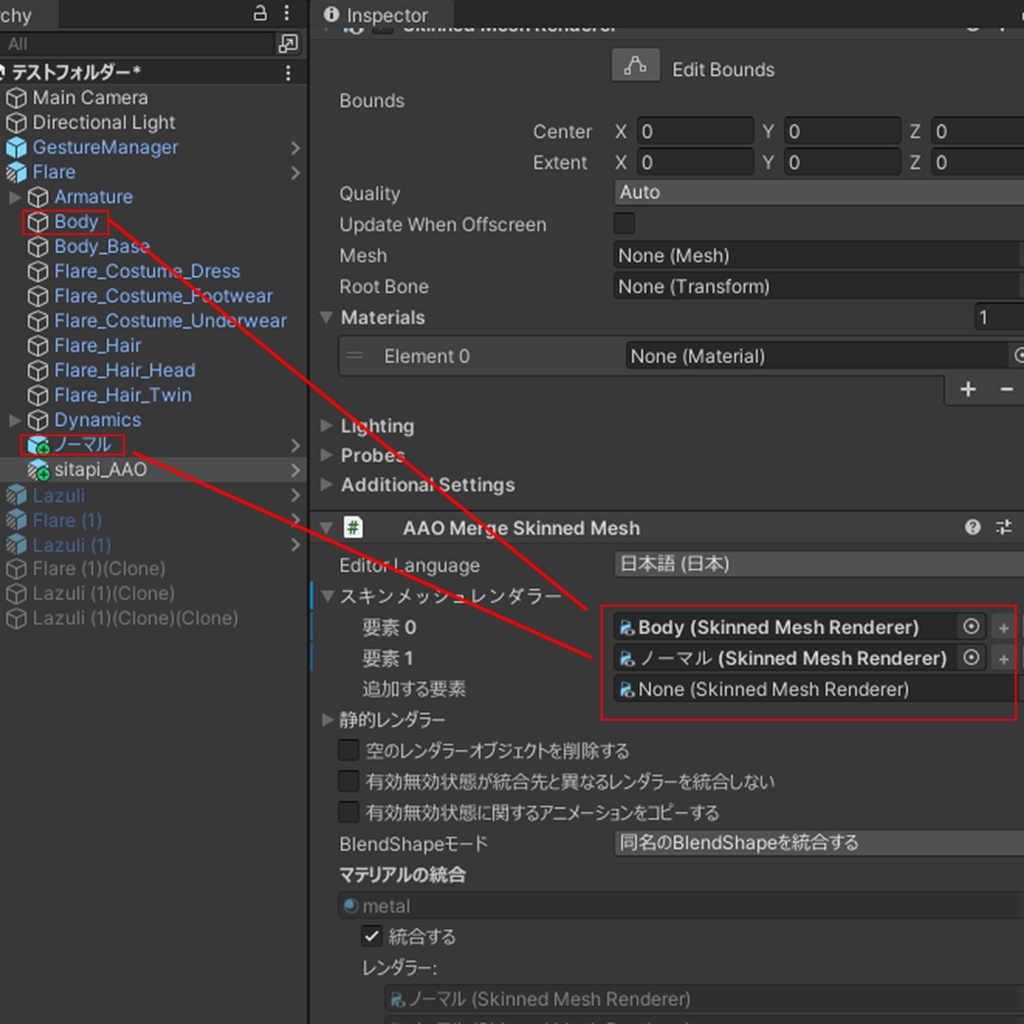Screen dimensions: 1024x1024
Task: Collapse the AAO Merge Skinned Mesh component
Action: point(325,527)
